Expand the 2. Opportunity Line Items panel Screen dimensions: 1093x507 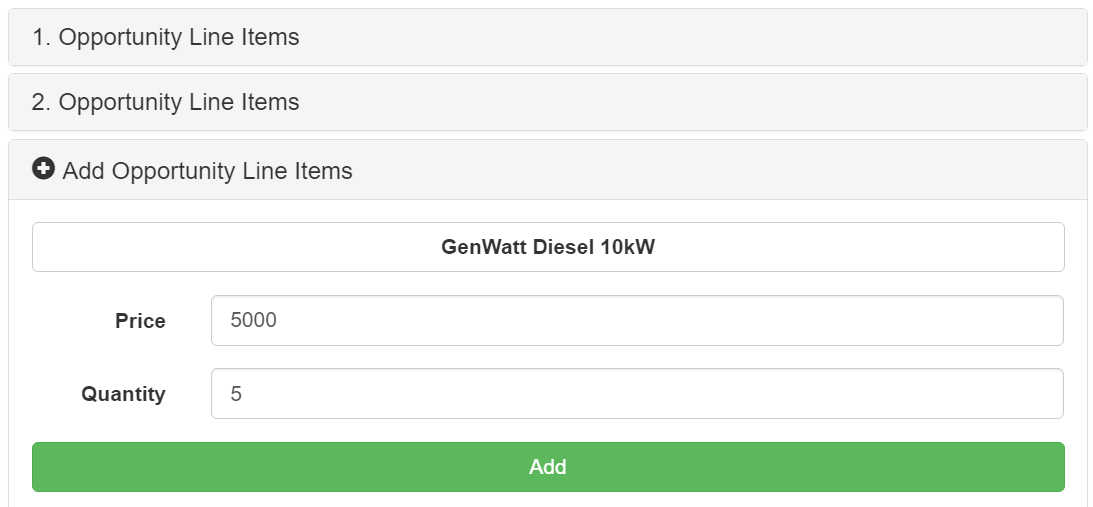(547, 102)
